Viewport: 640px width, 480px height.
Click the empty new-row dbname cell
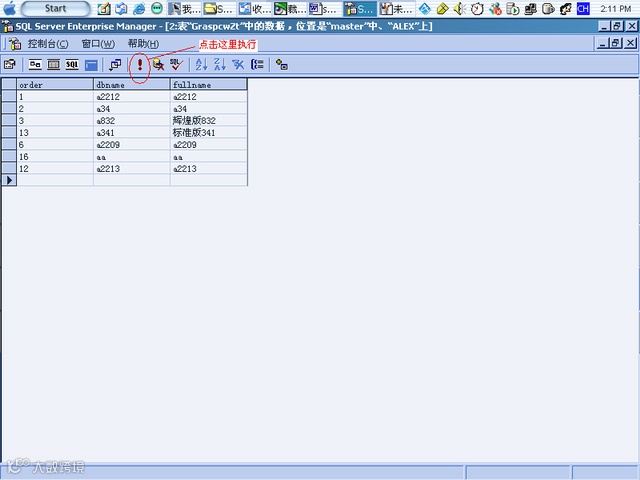point(131,180)
